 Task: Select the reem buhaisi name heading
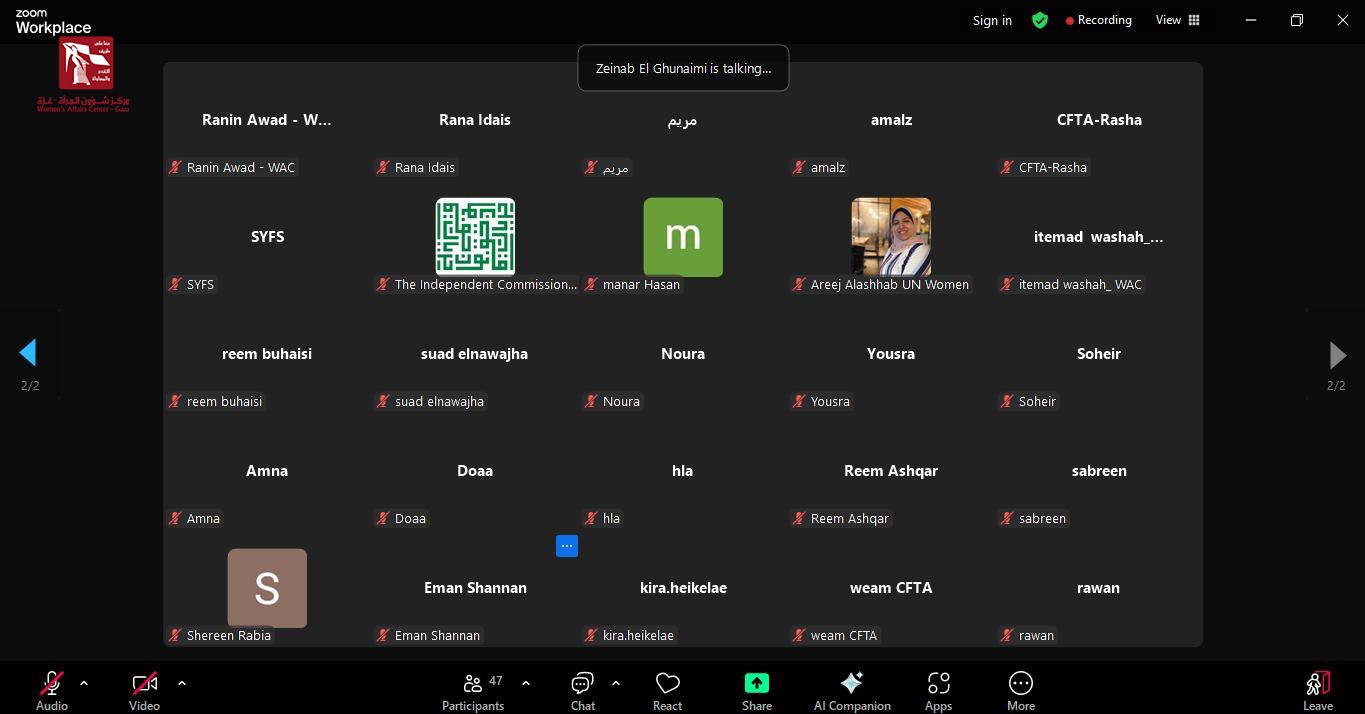(267, 354)
